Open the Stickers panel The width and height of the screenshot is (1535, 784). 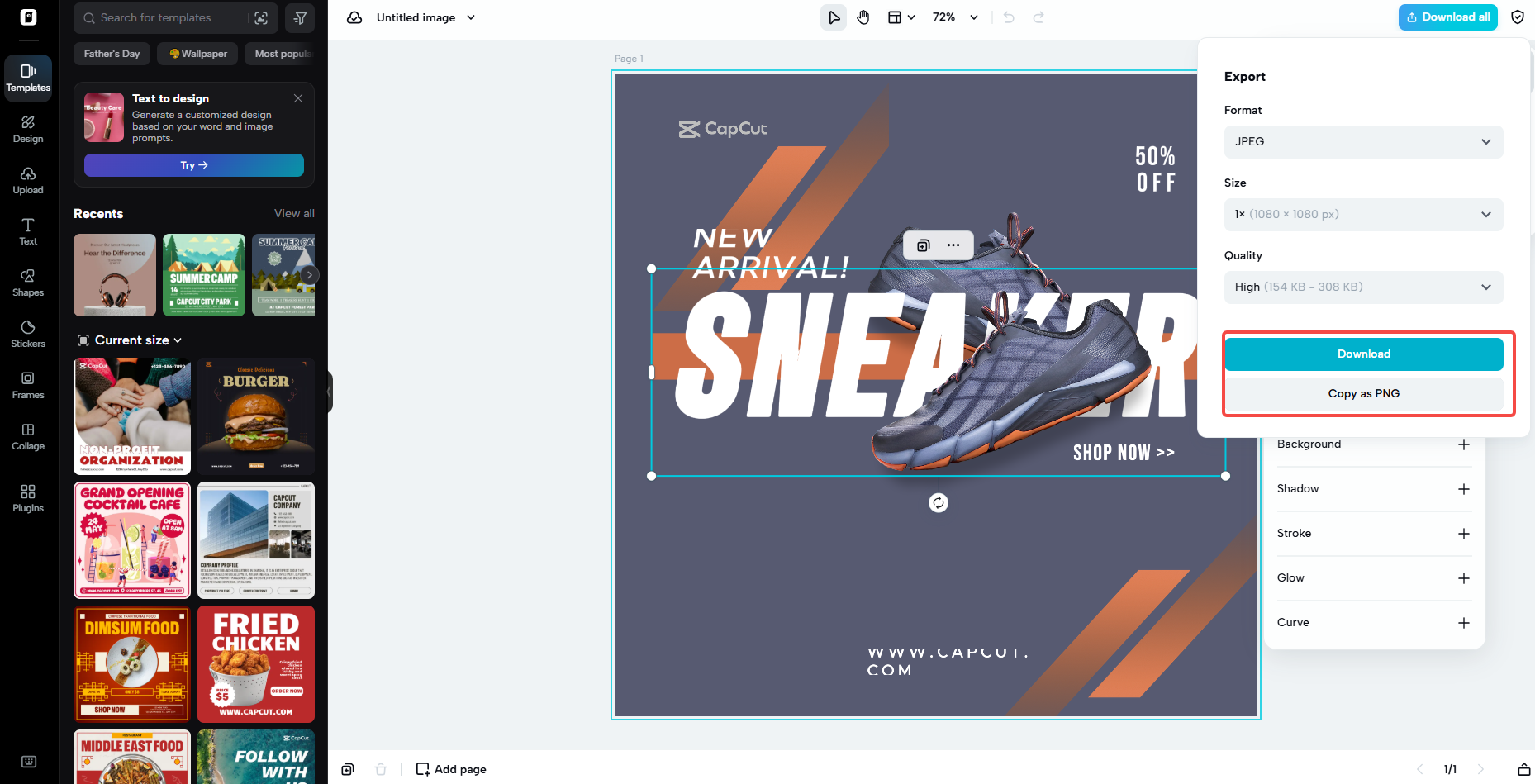pos(27,333)
